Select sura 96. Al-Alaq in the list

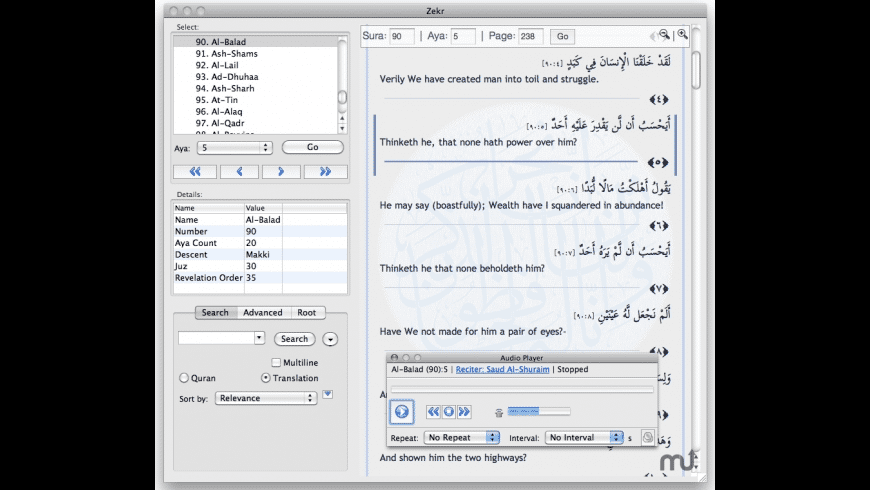tap(256, 112)
